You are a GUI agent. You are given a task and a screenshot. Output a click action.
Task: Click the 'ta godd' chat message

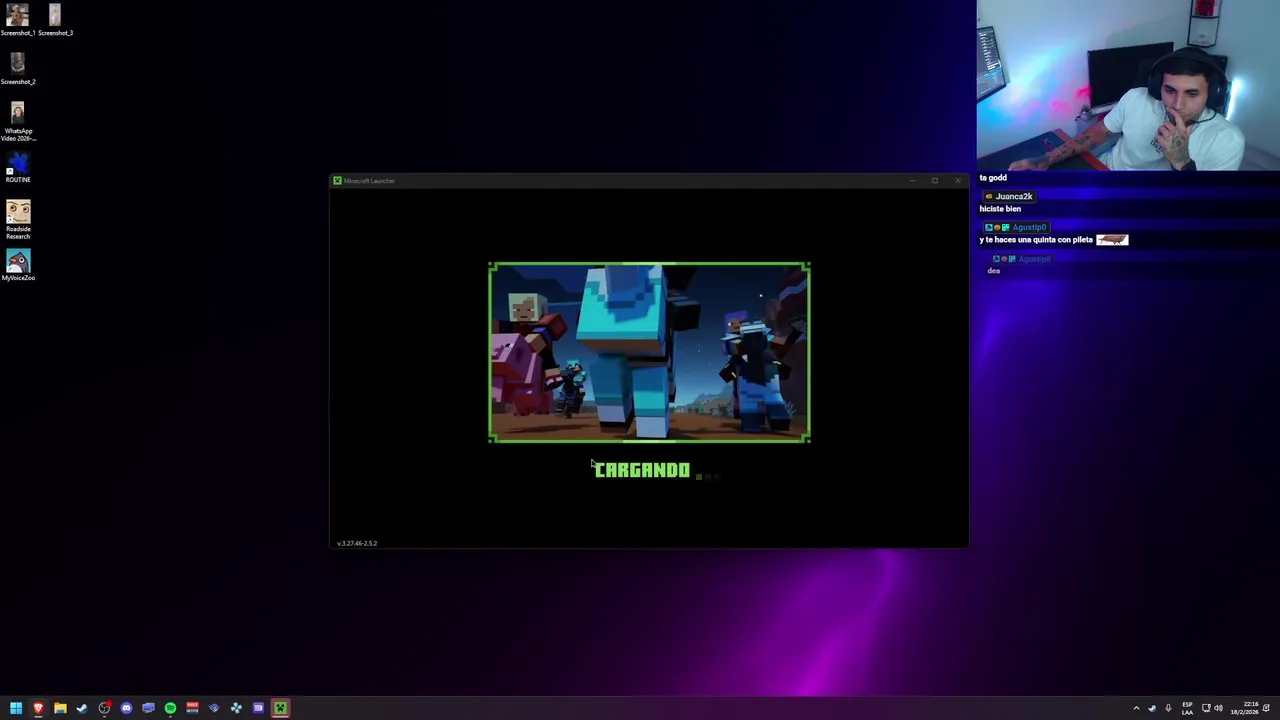coord(993,178)
